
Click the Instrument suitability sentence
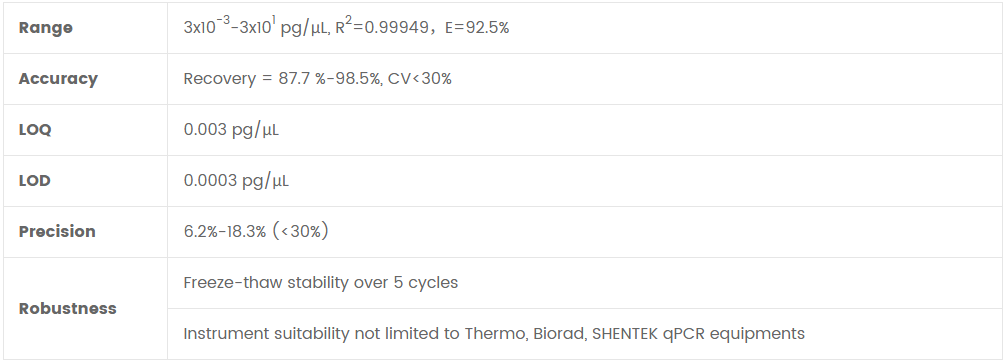pos(494,334)
